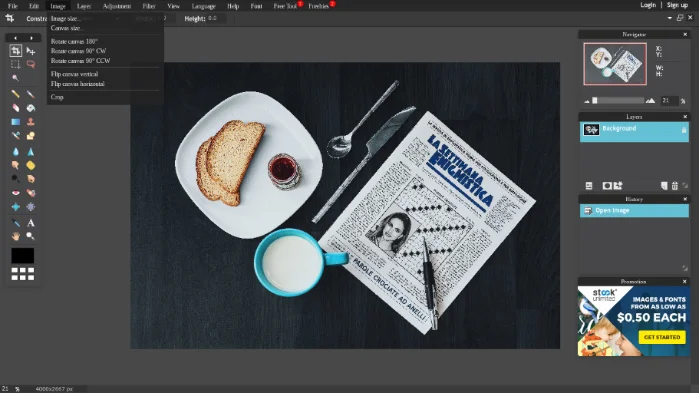Select the Blur drop tool
The image size is (699, 393).
(16, 151)
